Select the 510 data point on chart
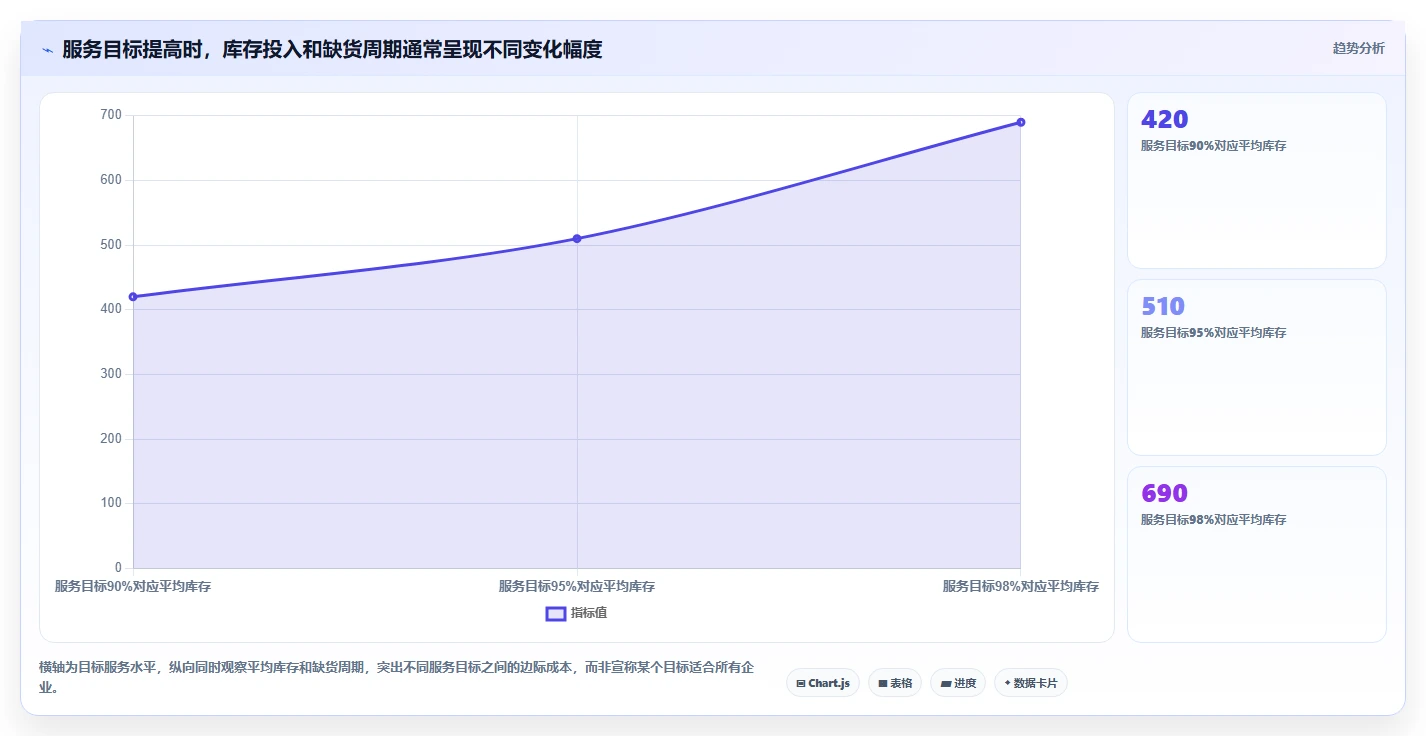Image resolution: width=1426 pixels, height=736 pixels. [x=577, y=238]
